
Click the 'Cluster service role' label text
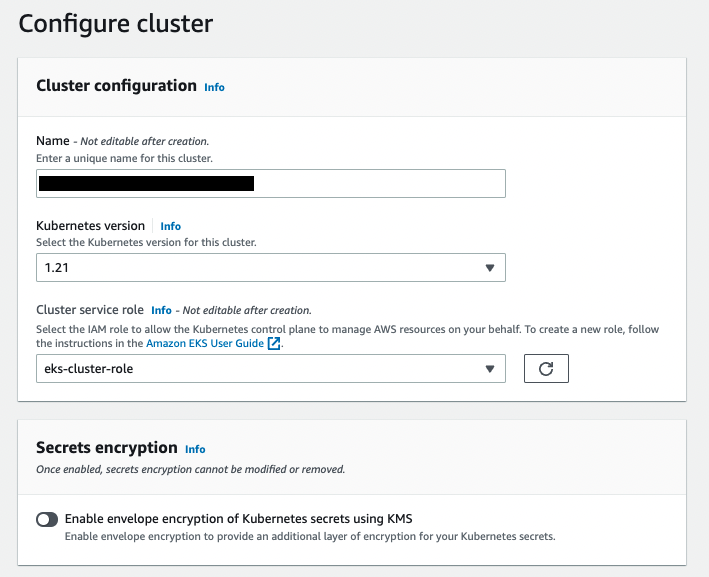click(90, 310)
